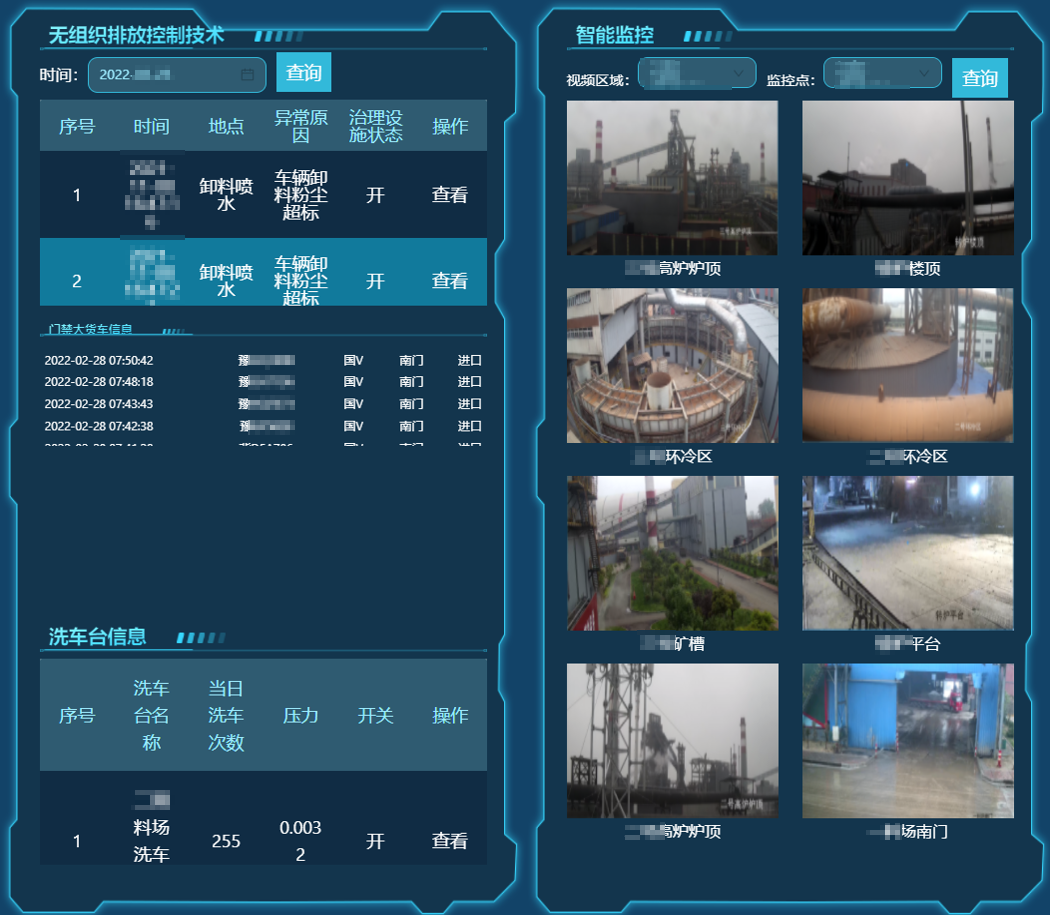This screenshot has width=1050, height=915.
Task: Open the circular 环冷区 camera thumbnail
Action: tap(672, 366)
